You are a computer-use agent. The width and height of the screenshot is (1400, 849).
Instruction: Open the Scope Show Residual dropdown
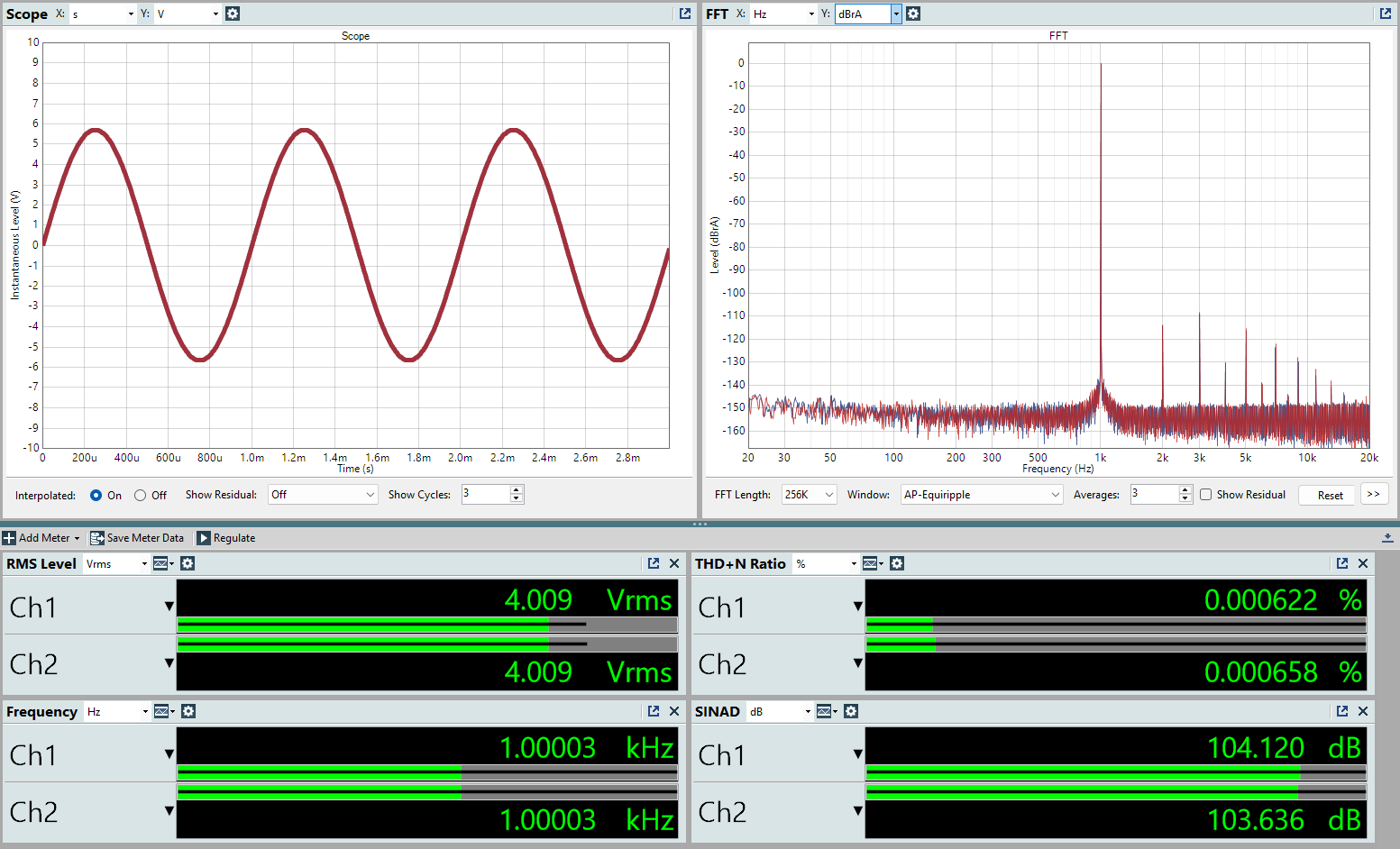point(323,495)
